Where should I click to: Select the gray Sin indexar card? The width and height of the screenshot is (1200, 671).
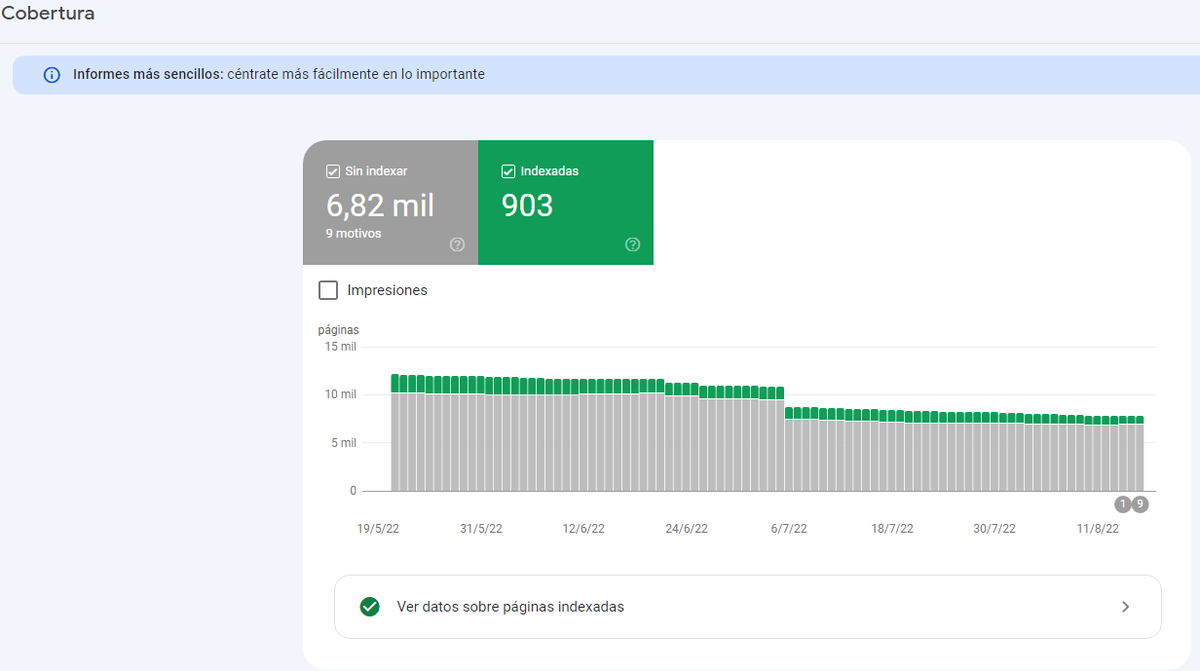[390, 203]
